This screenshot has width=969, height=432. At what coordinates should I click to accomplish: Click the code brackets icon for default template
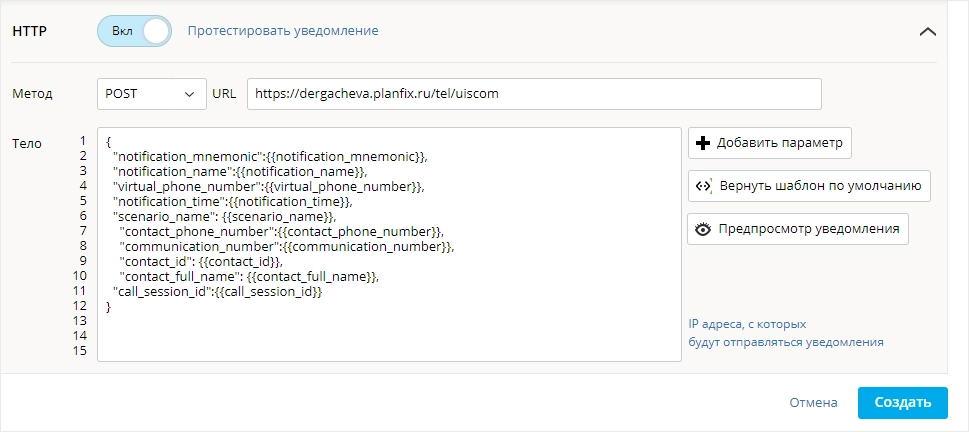click(x=704, y=186)
